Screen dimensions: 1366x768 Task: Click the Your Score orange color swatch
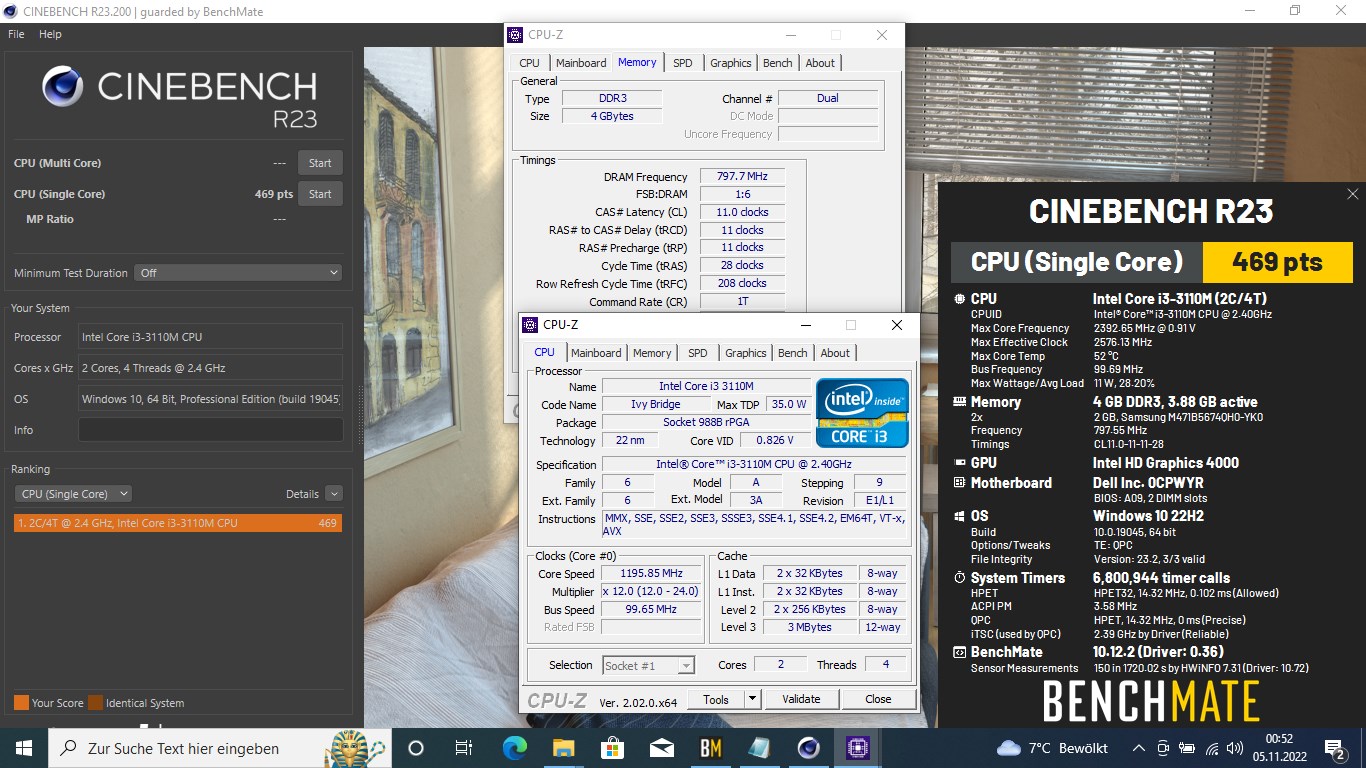(x=21, y=703)
